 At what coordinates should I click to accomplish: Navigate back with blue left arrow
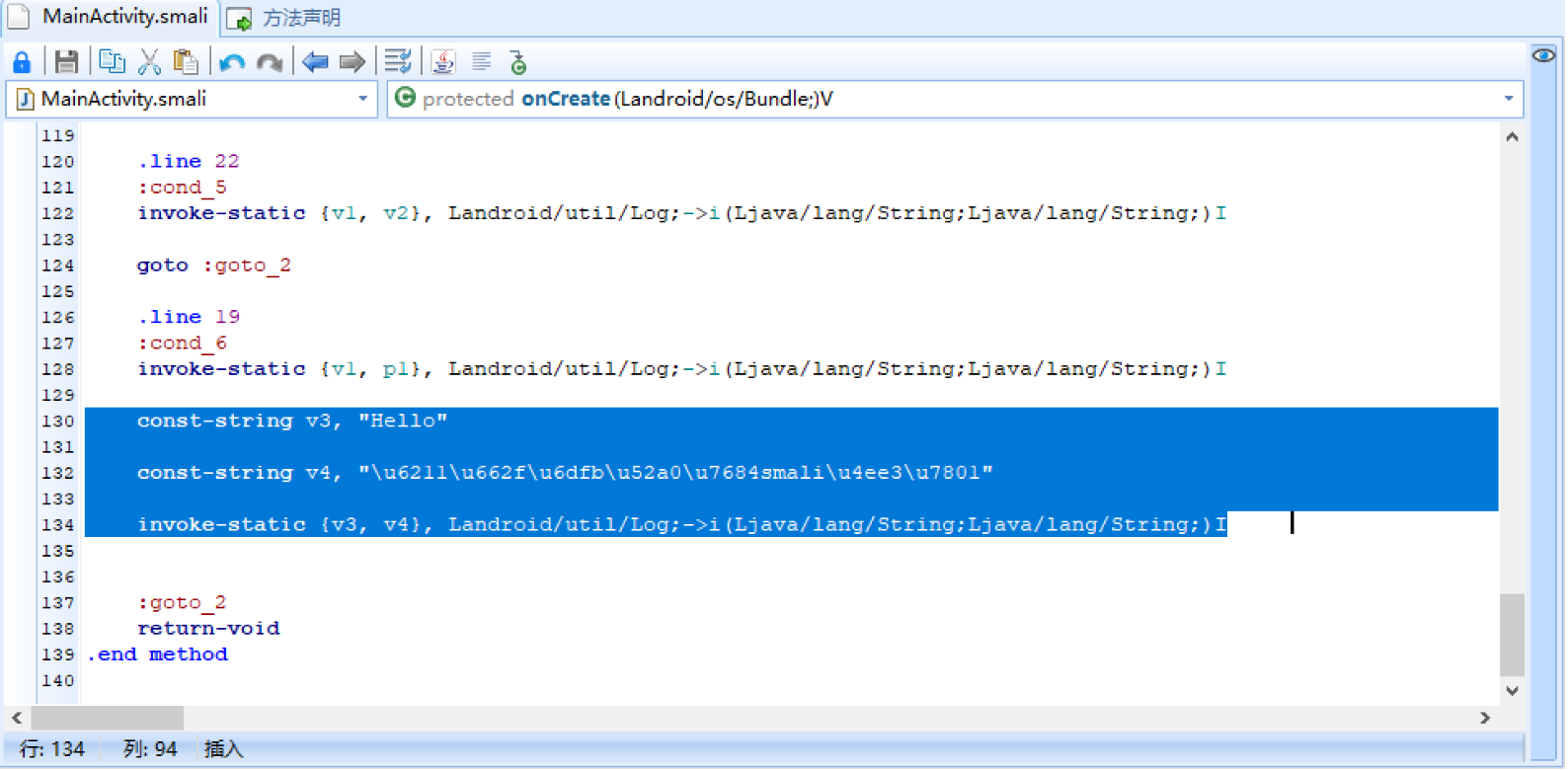pyautogui.click(x=315, y=62)
